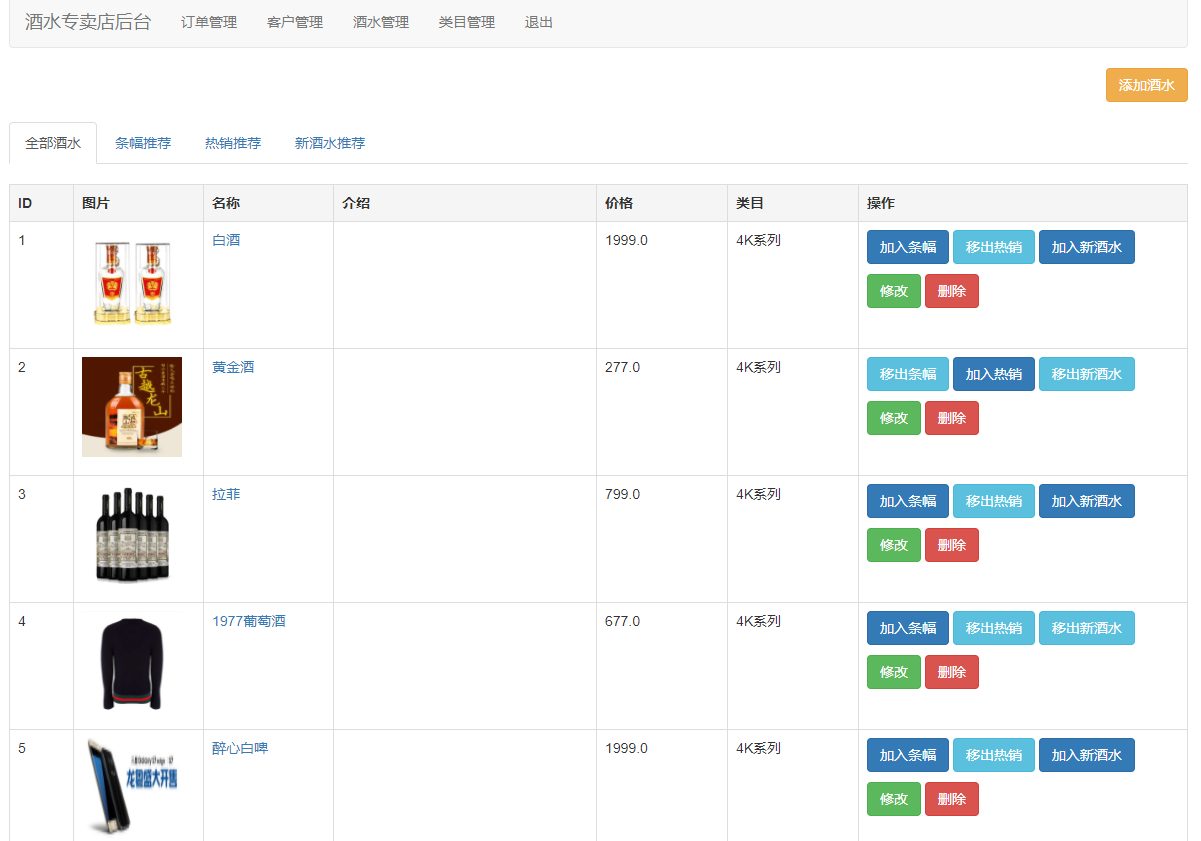Click 删除 button for 醉心白啤
Image resolution: width=1201 pixels, height=841 pixels.
point(951,799)
